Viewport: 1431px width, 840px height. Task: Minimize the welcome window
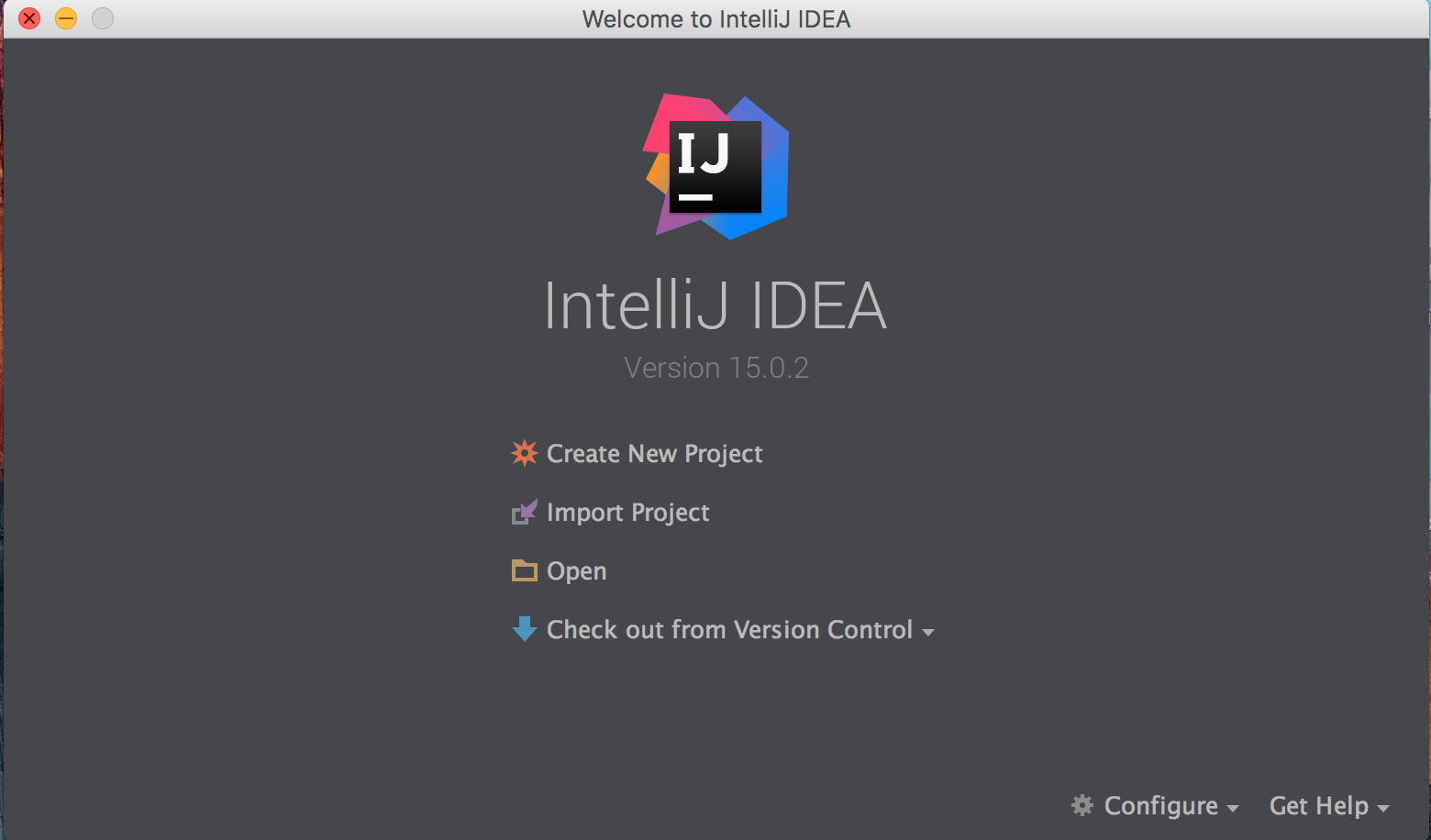65,17
